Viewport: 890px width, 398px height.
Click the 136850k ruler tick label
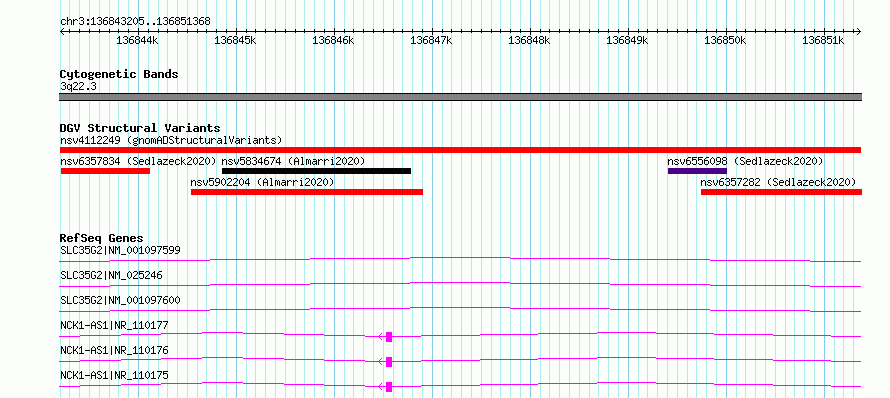[726, 40]
